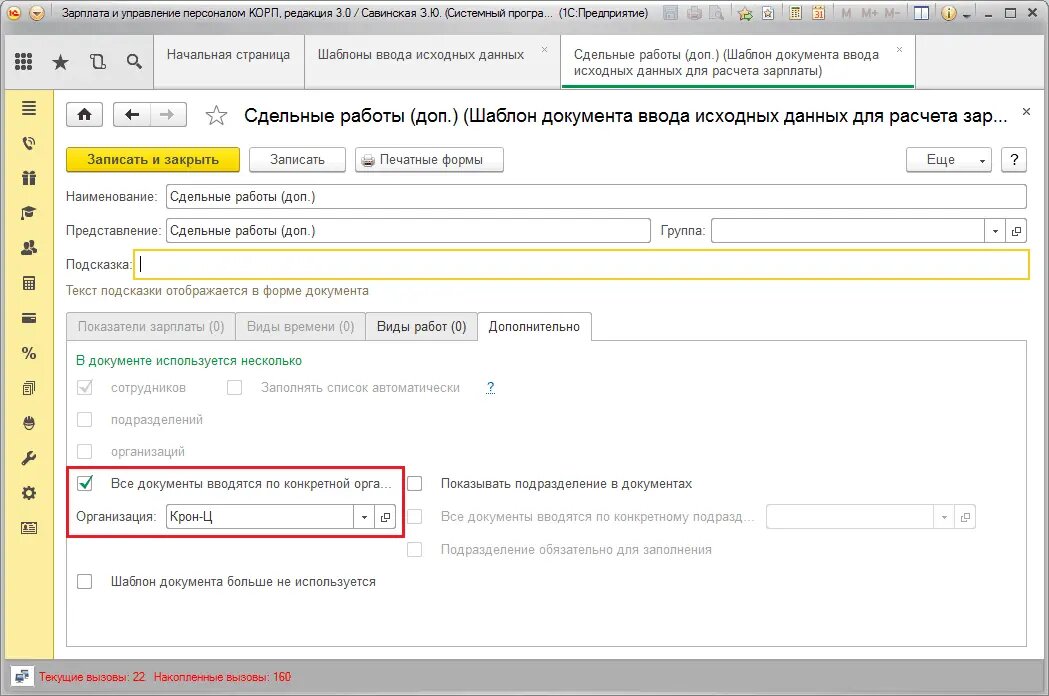Screen dimensions: 1049x696
Task: Toggle 'Все документы вводятся по конкретному подразд...' checkbox
Action: (x=415, y=517)
